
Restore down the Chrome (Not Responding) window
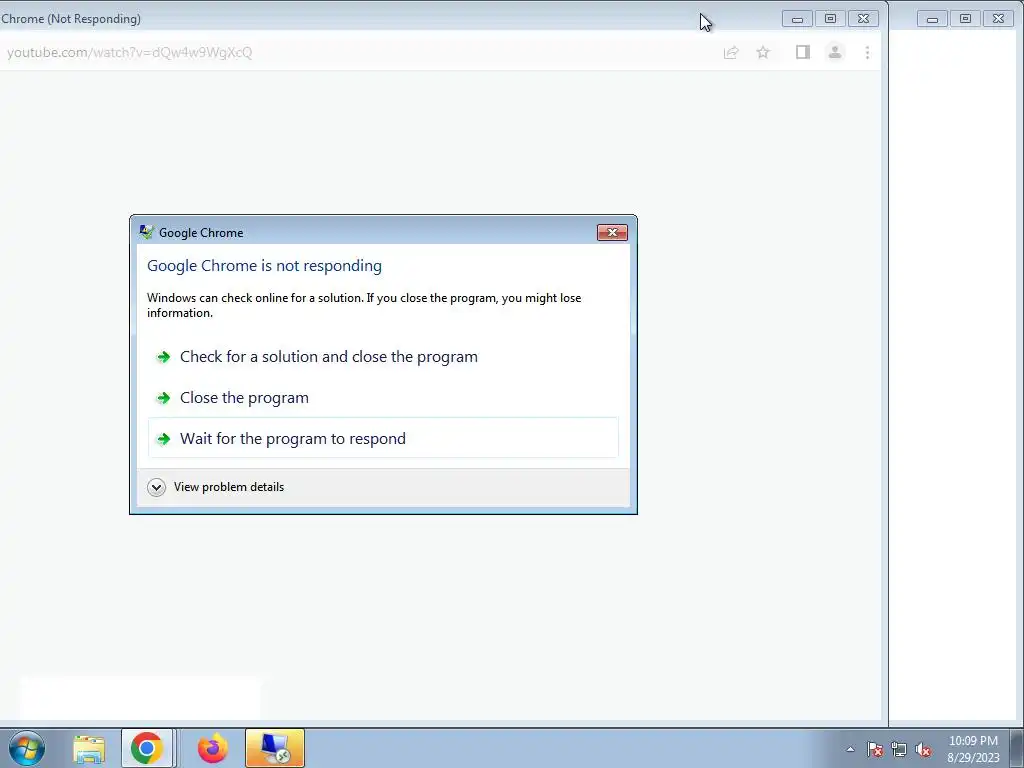[830, 19]
